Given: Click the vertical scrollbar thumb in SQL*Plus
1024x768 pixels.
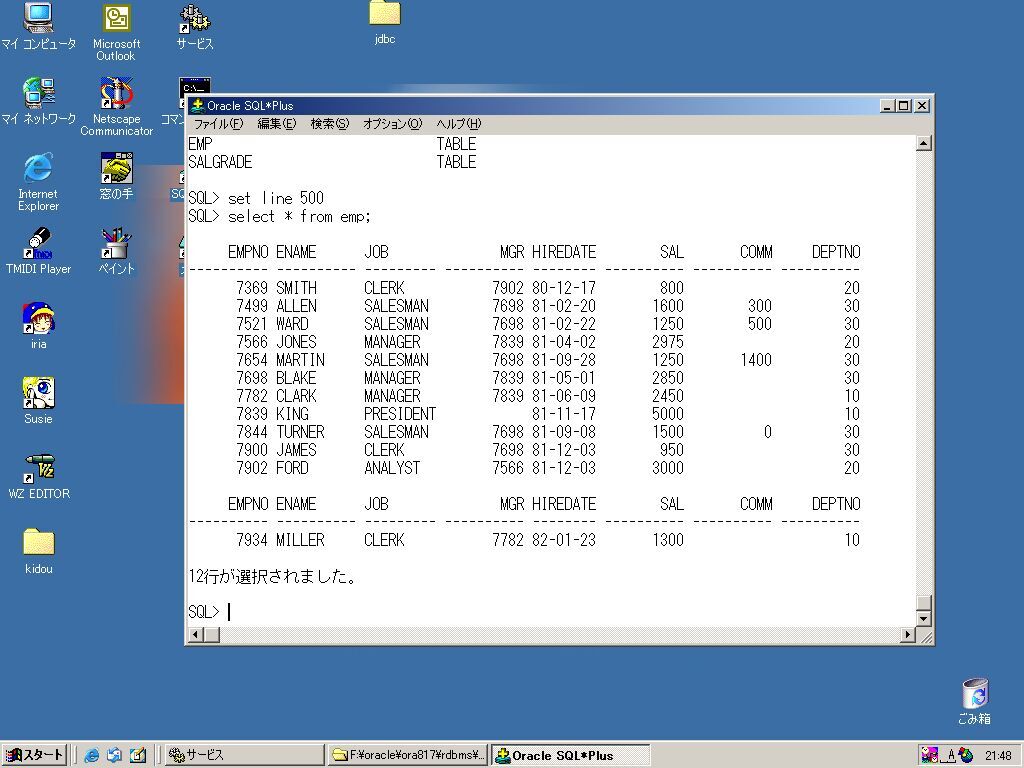Looking at the screenshot, I should pyautogui.click(x=923, y=602).
